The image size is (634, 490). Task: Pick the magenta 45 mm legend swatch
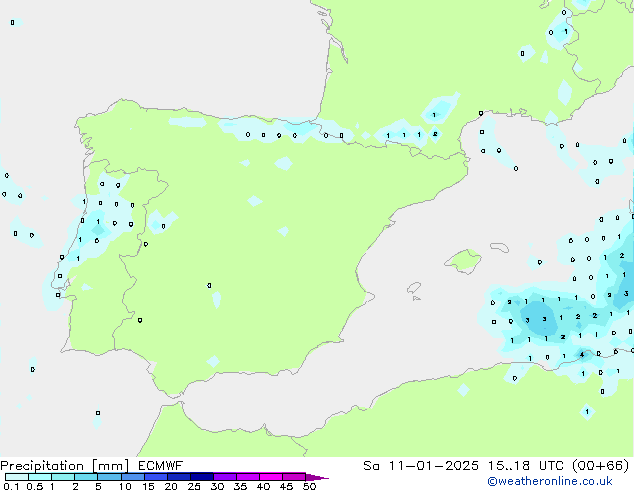click(x=294, y=477)
